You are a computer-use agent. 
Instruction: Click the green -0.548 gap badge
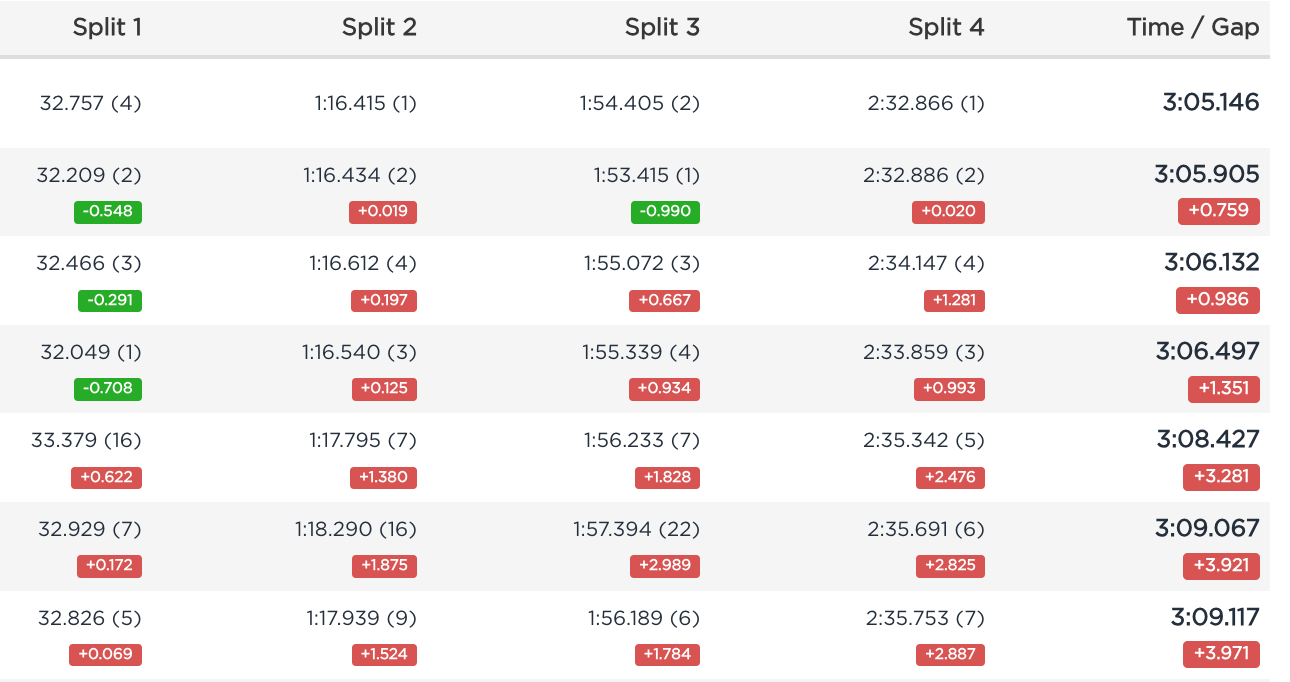108,212
